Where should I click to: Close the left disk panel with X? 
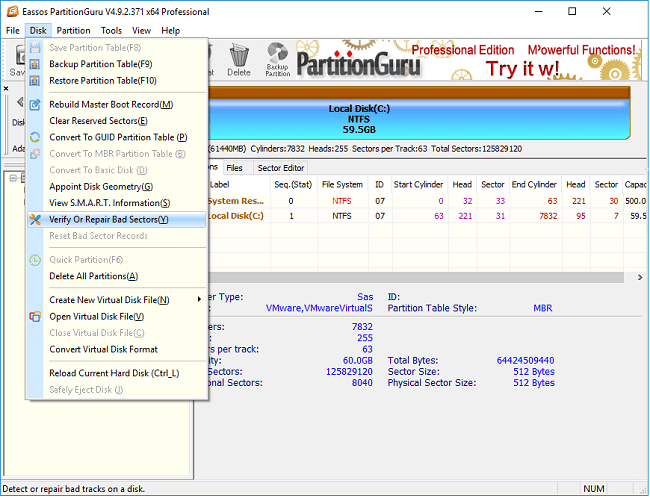6,88
